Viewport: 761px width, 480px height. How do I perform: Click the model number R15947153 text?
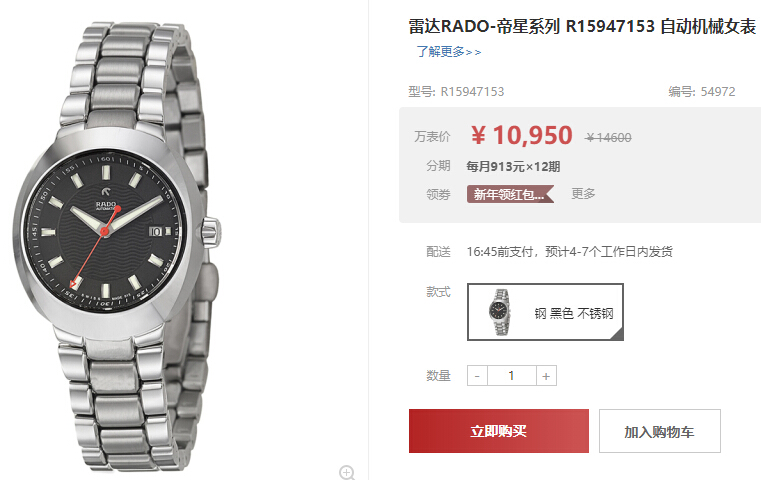click(x=472, y=92)
